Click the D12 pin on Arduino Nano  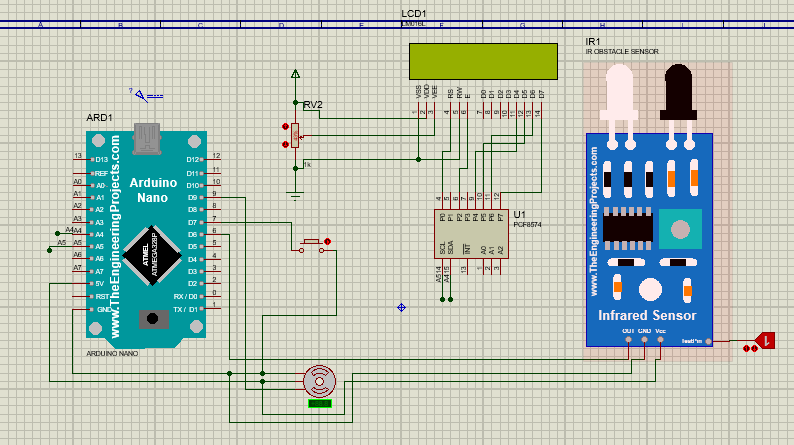(x=210, y=159)
